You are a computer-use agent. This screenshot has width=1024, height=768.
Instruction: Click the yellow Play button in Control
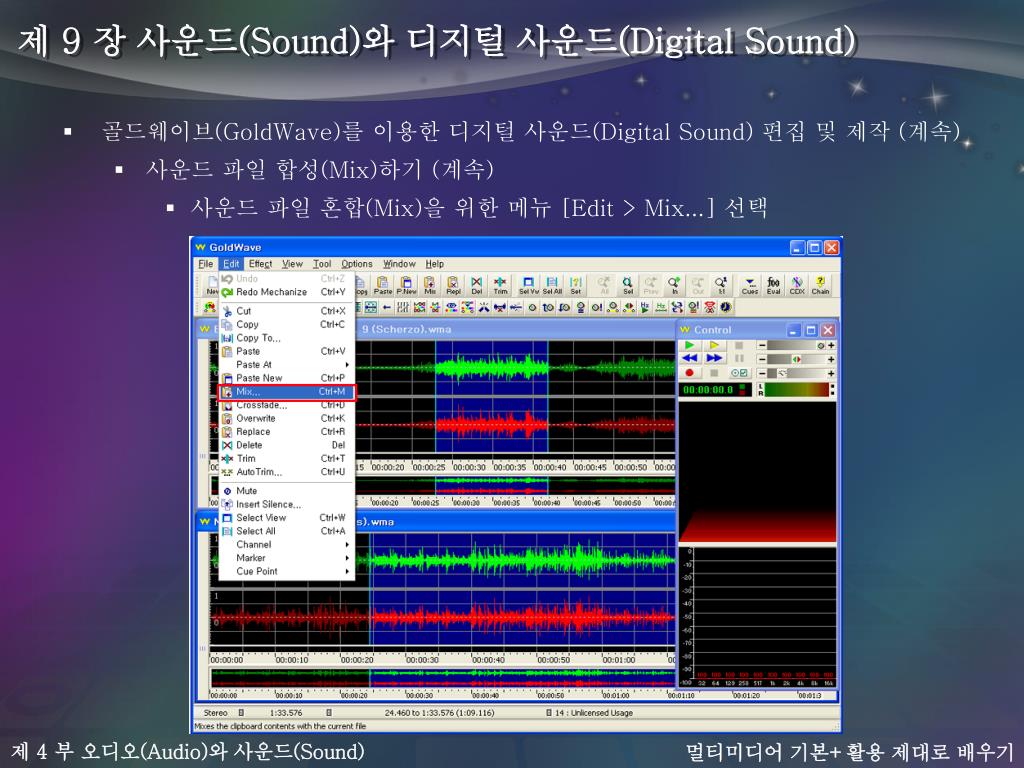click(714, 345)
